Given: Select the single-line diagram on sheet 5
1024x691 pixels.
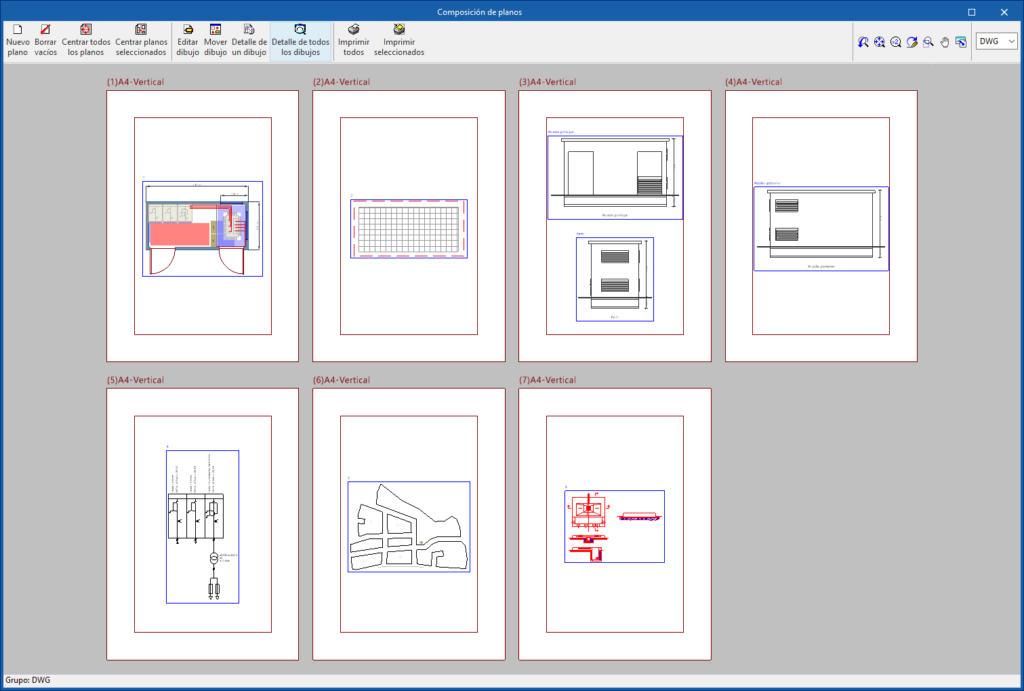Looking at the screenshot, I should coord(202,526).
